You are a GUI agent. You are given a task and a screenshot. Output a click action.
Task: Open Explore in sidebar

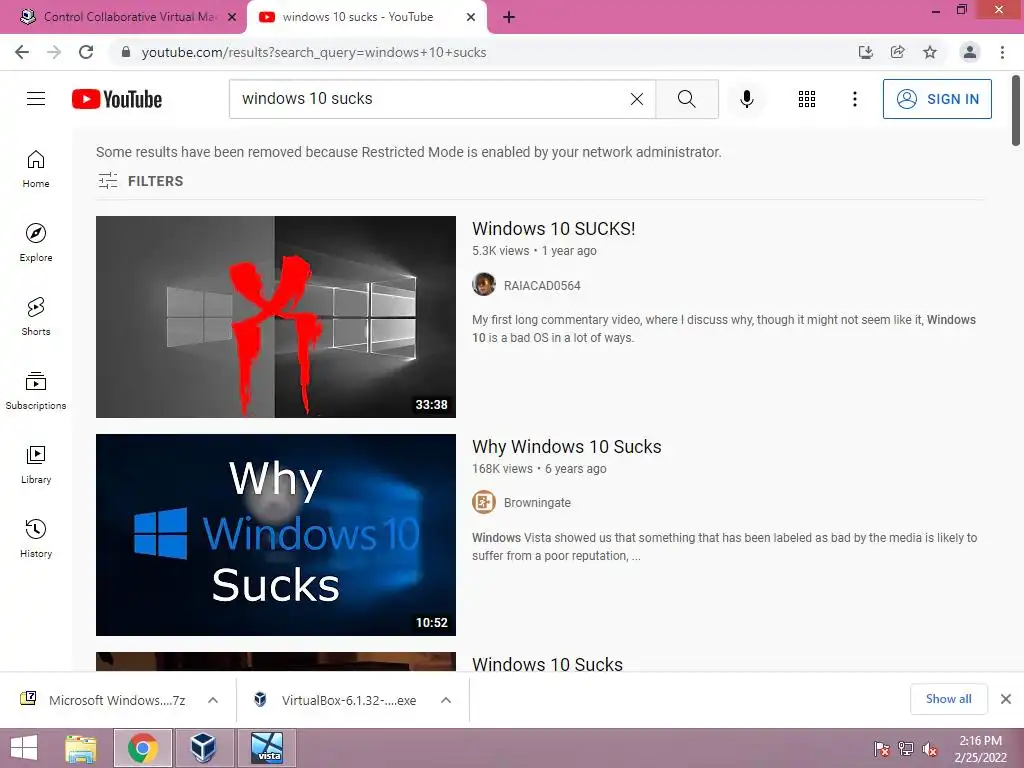tap(36, 242)
